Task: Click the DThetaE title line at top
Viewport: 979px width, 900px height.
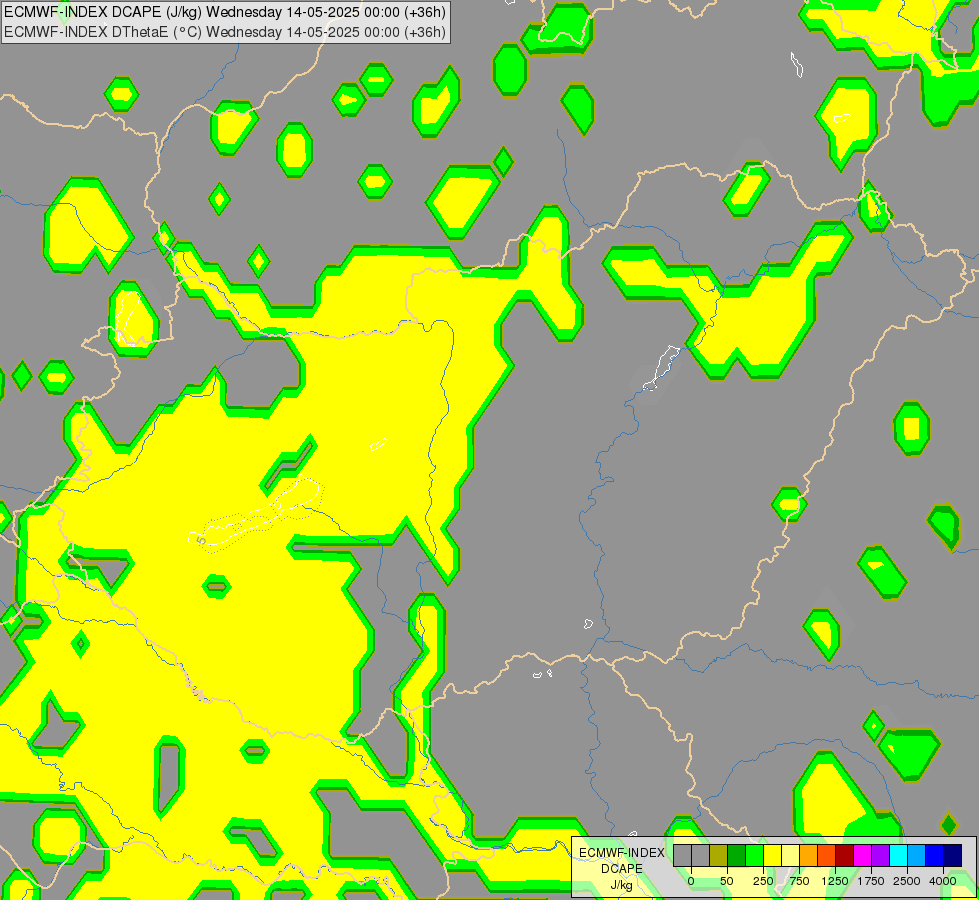Action: tap(225, 32)
